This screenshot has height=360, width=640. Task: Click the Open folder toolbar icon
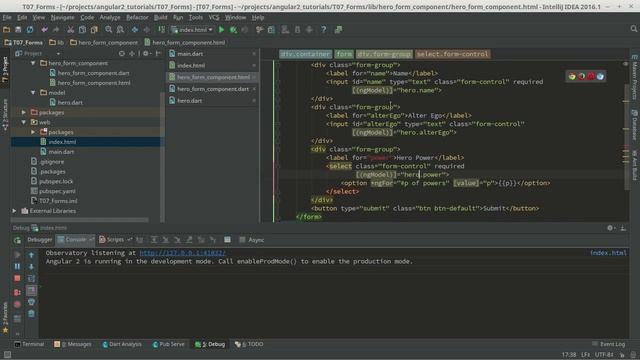(x=6, y=30)
